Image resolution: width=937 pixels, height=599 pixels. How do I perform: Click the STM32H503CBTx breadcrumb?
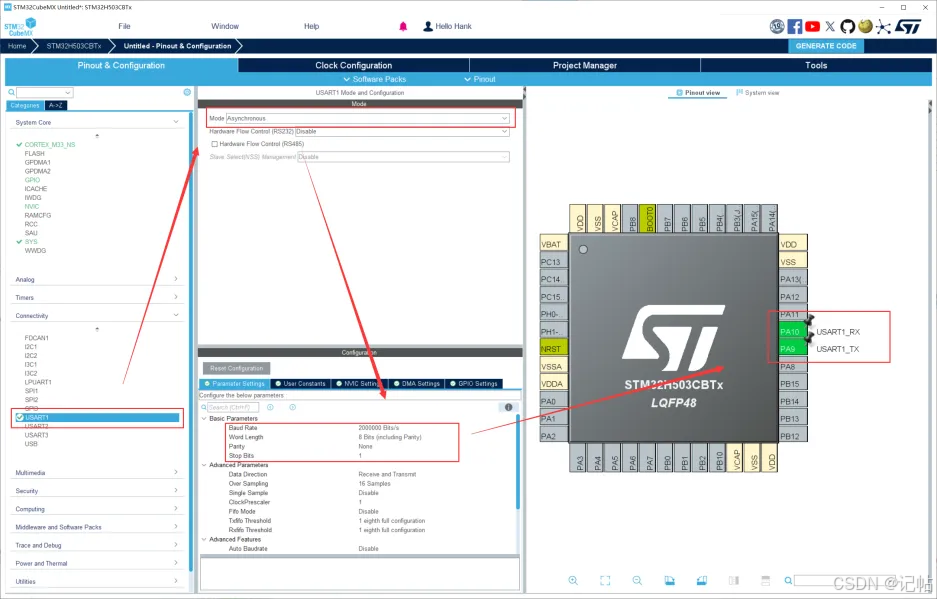tap(74, 46)
